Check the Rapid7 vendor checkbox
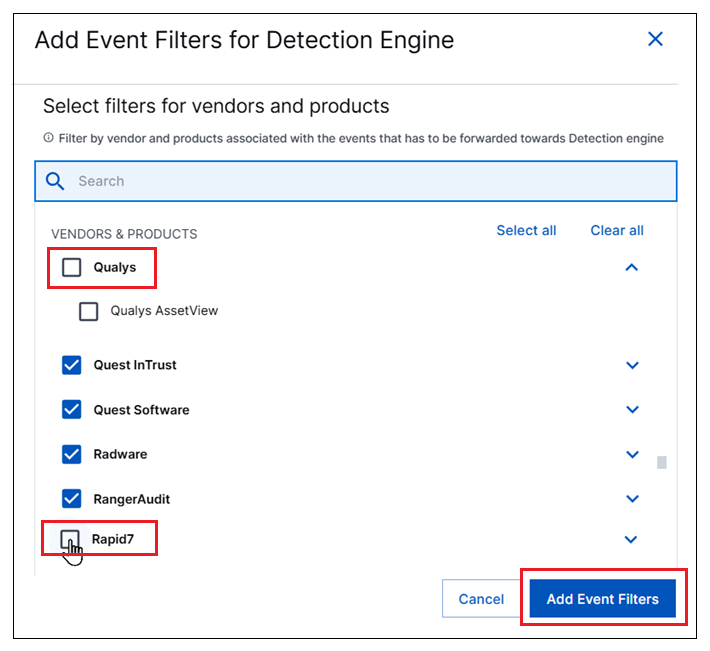Viewport: 710px width, 651px height. click(70, 540)
